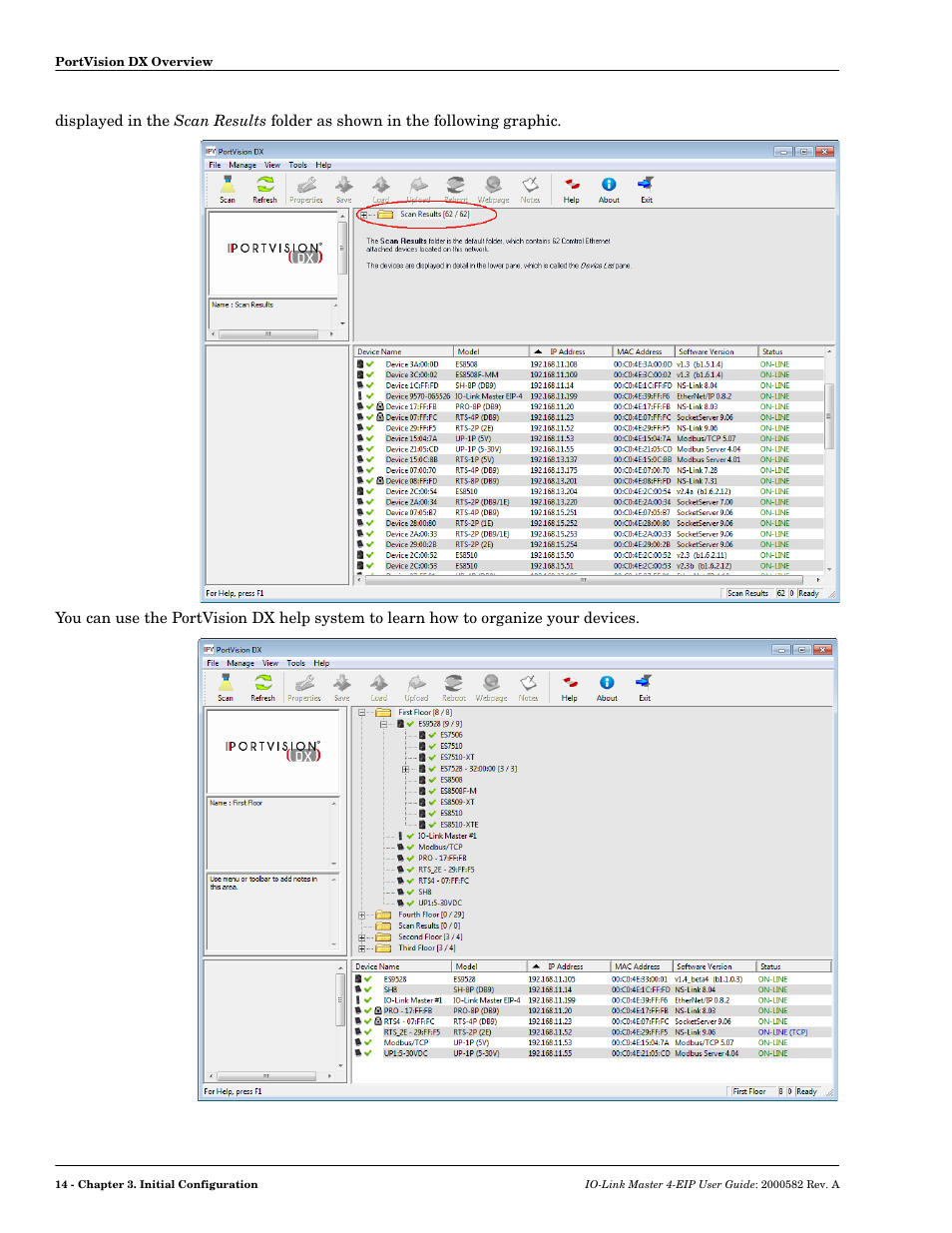The height and width of the screenshot is (1233, 952).
Task: Click Exit icon in lower PortVision window
Action: (645, 687)
